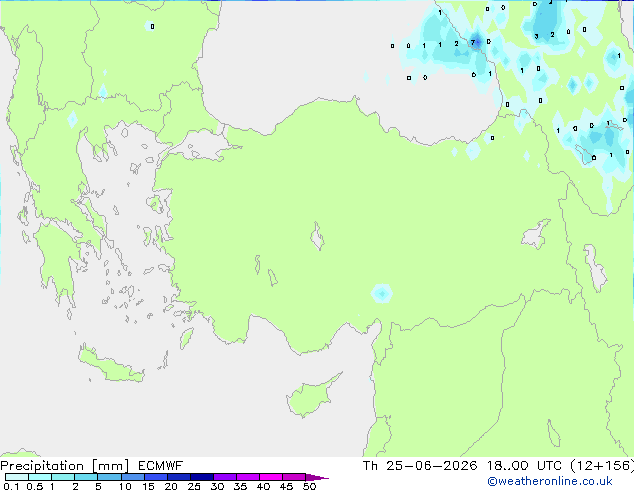
Task: Pick the 15–20 mm legend color swatch
Action: [155, 477]
